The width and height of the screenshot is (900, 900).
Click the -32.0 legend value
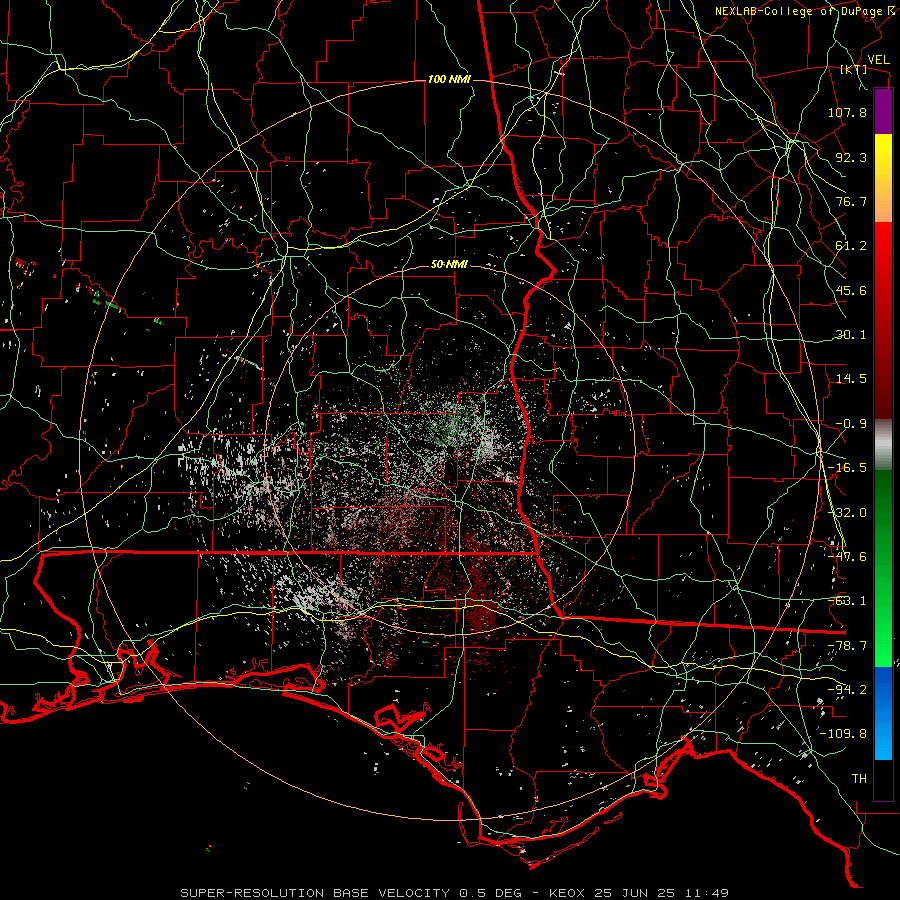[847, 513]
